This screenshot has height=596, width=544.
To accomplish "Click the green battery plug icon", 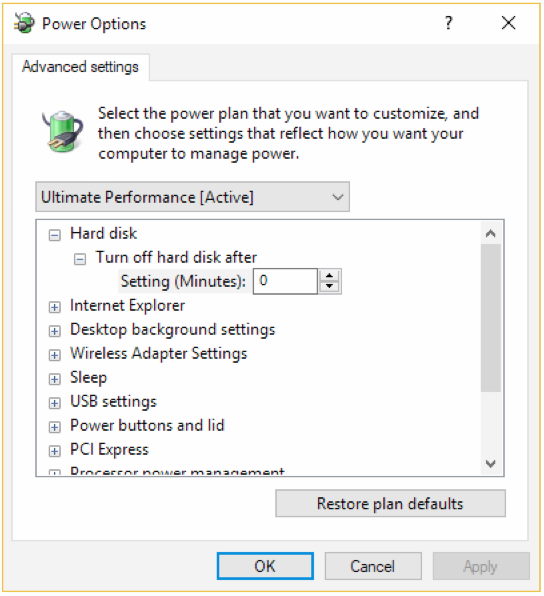I will (63, 132).
